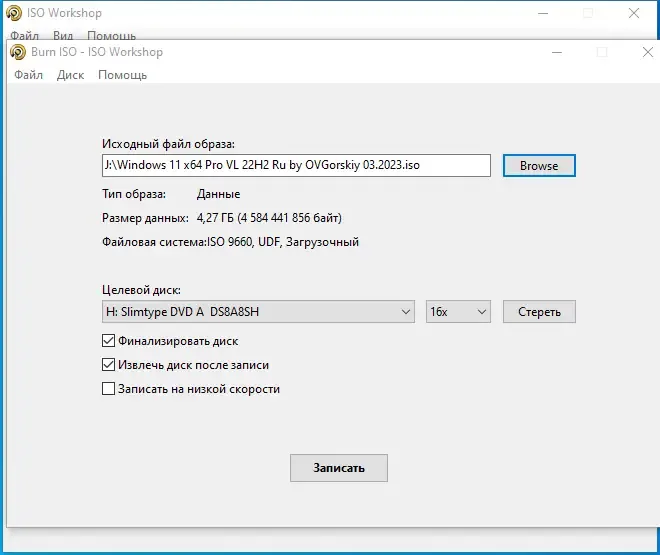Image resolution: width=660 pixels, height=555 pixels.
Task: Close the main ISO Workshop window
Action: pyautogui.click(x=634, y=13)
